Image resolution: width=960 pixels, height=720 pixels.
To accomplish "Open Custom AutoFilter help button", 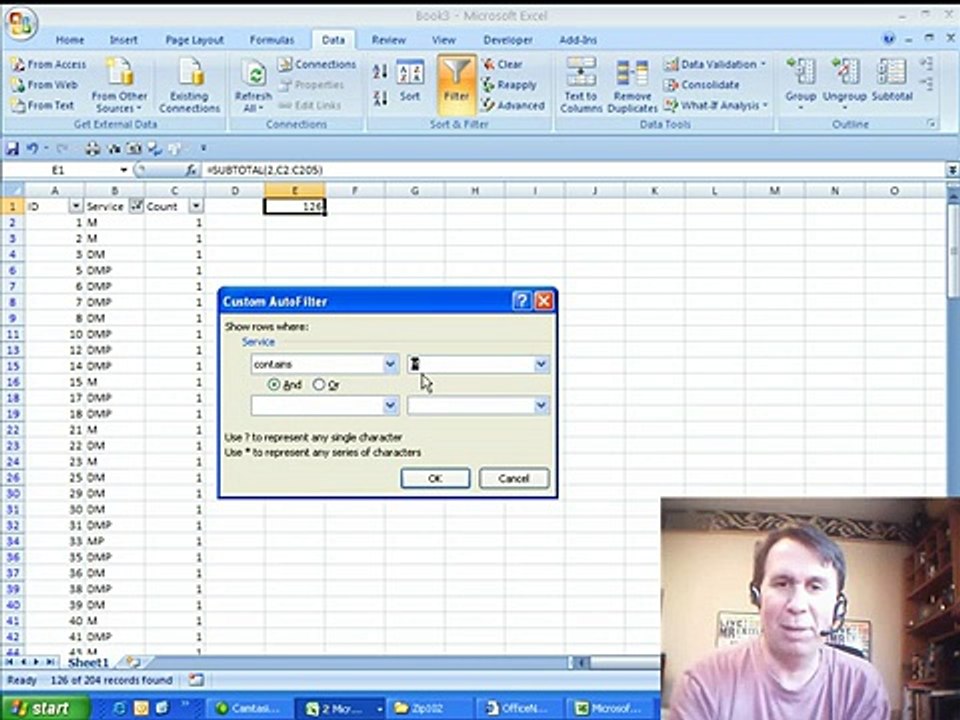I will click(522, 301).
